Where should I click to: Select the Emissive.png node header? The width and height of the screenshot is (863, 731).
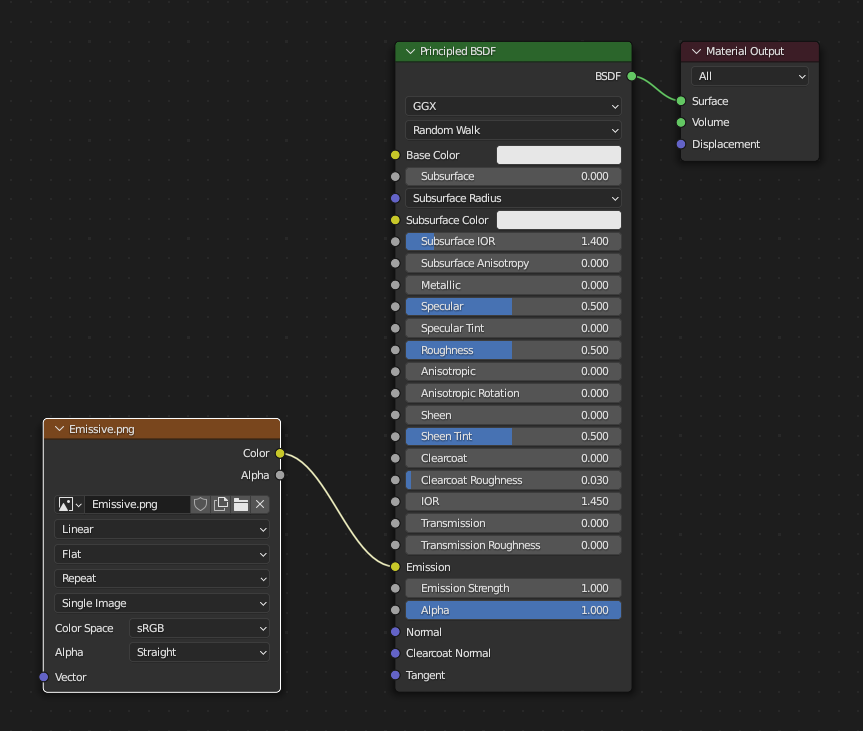162,429
